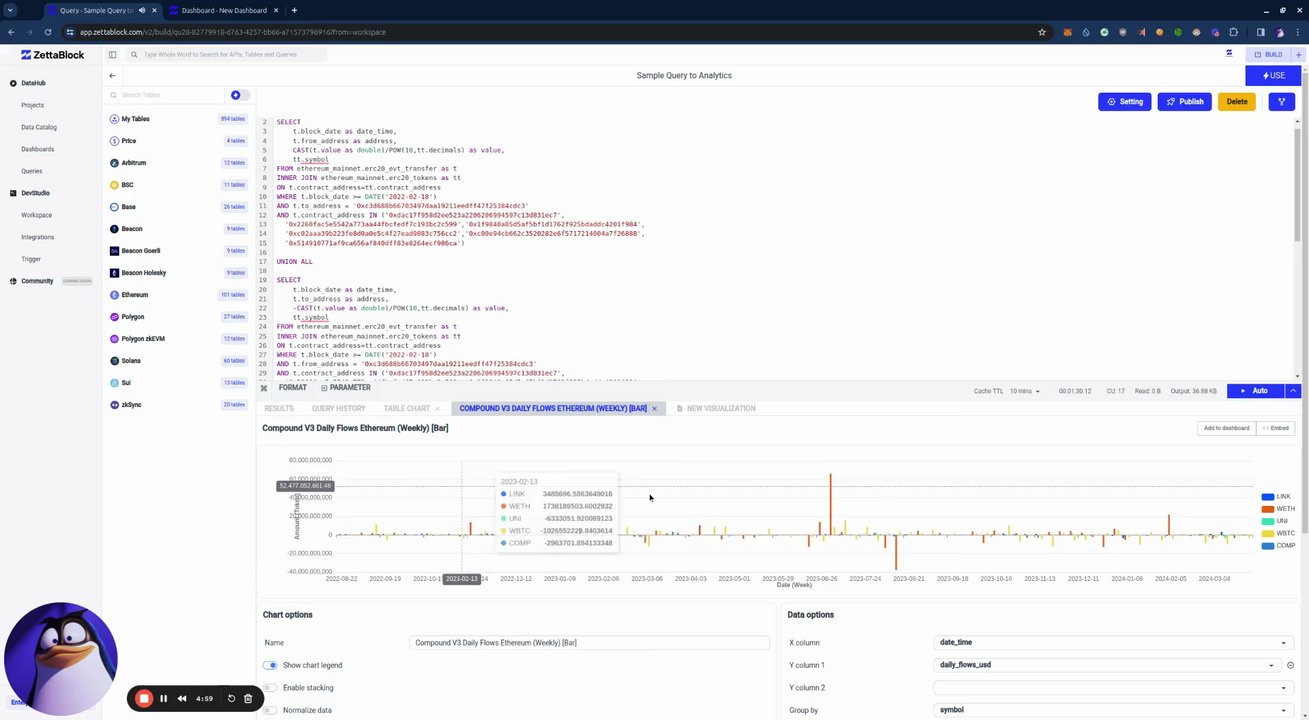This screenshot has width=1309, height=720.
Task: Turn off Show chart legend
Action: pyautogui.click(x=270, y=665)
